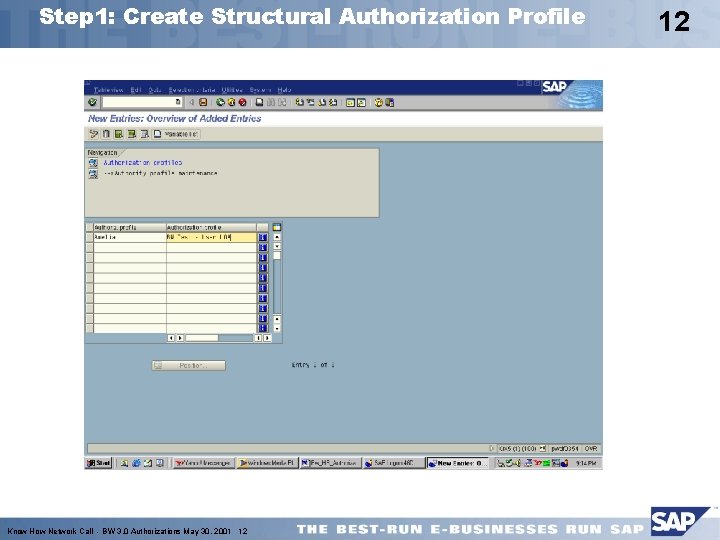Viewport: 720px width, 540px height.
Task: Open the Goto menu
Action: (x=155, y=90)
